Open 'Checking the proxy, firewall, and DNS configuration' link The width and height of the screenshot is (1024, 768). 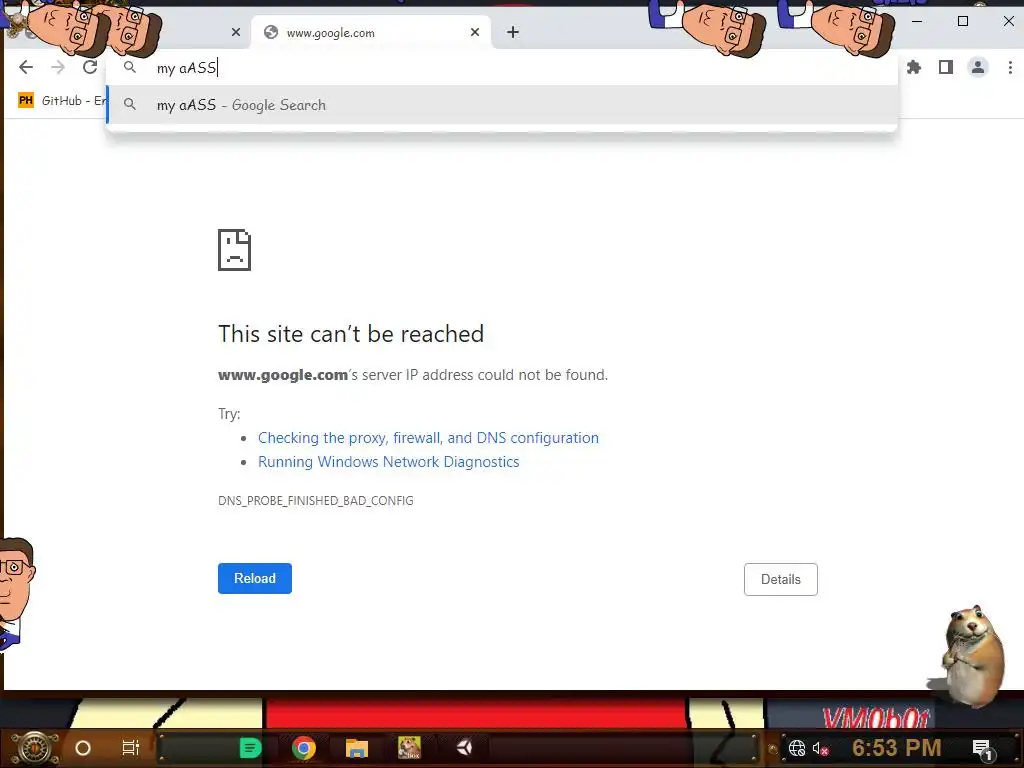(x=428, y=438)
